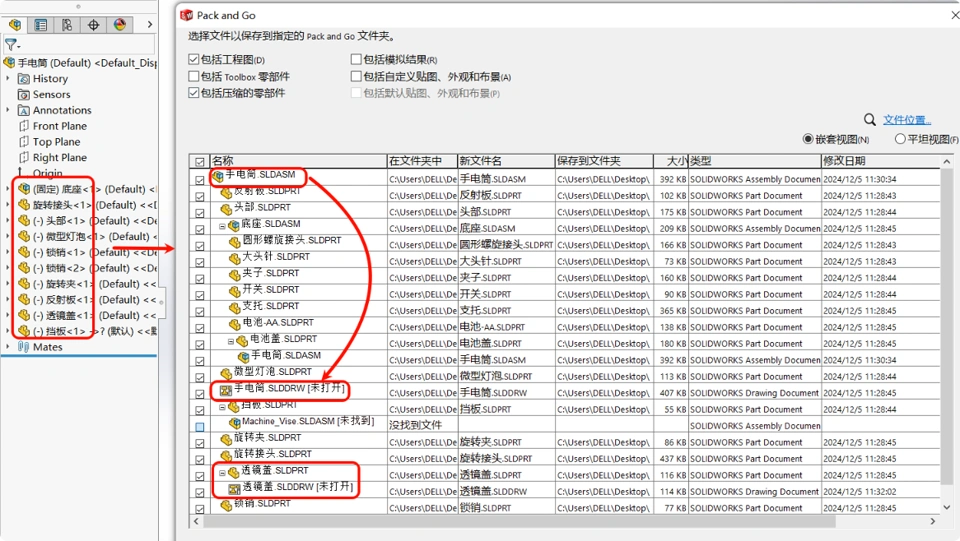The height and width of the screenshot is (541, 960).
Task: Uncheck the 透镜盖.SLDDRW row checkbox
Action: [200, 492]
